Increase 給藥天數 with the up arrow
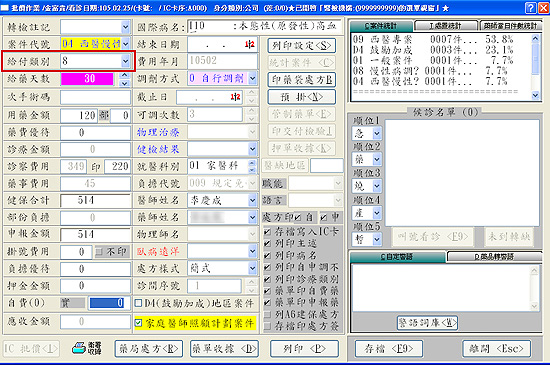Screen dimensions: 550x365 tap(125, 75)
